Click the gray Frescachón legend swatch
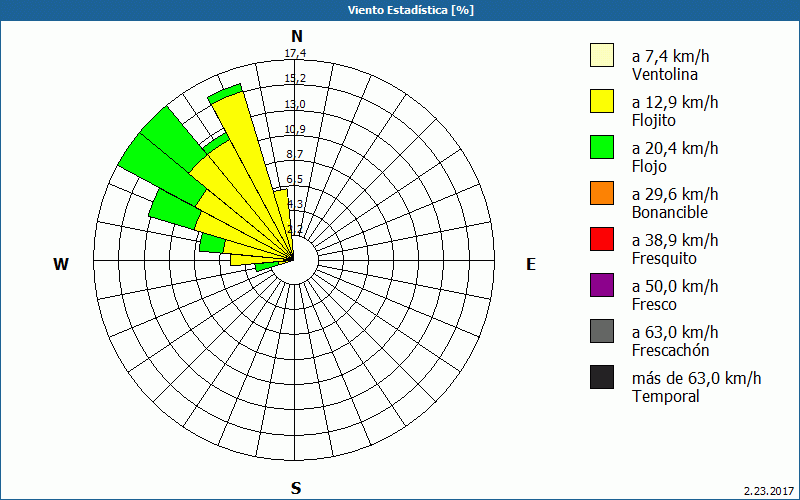This screenshot has height=500, width=800. (x=602, y=331)
